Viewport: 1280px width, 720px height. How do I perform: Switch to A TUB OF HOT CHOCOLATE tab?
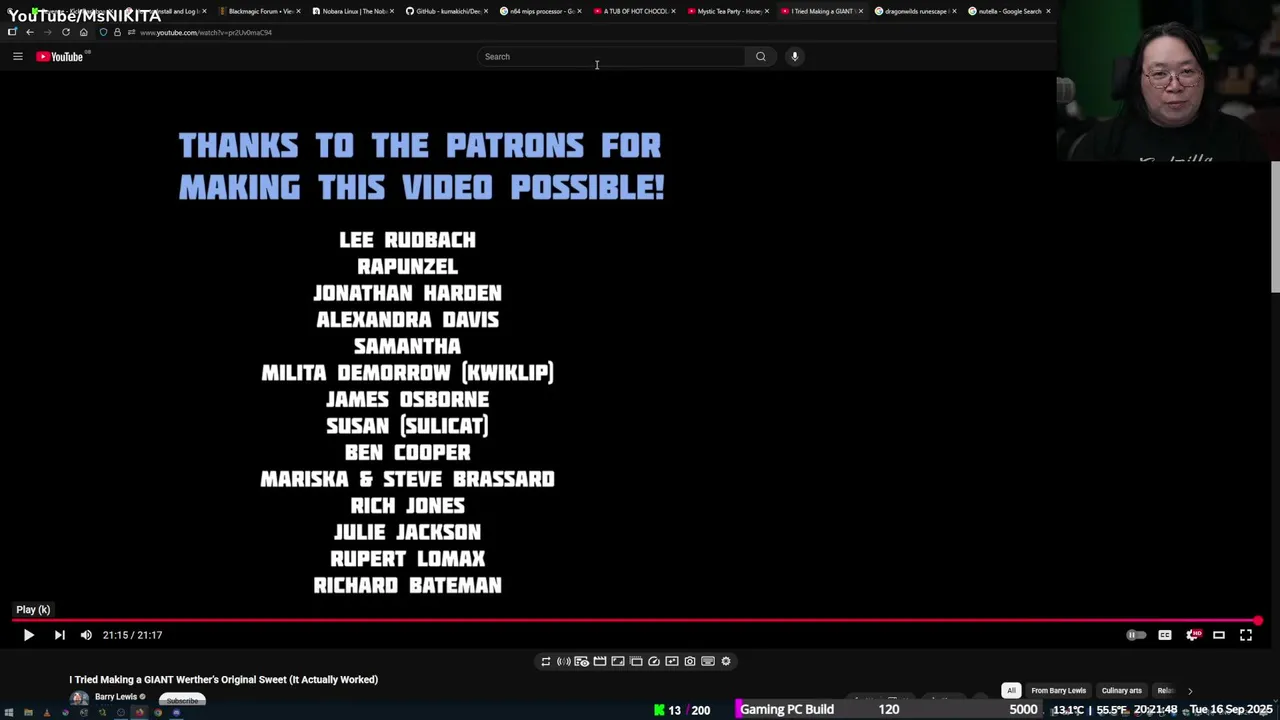[x=634, y=11]
